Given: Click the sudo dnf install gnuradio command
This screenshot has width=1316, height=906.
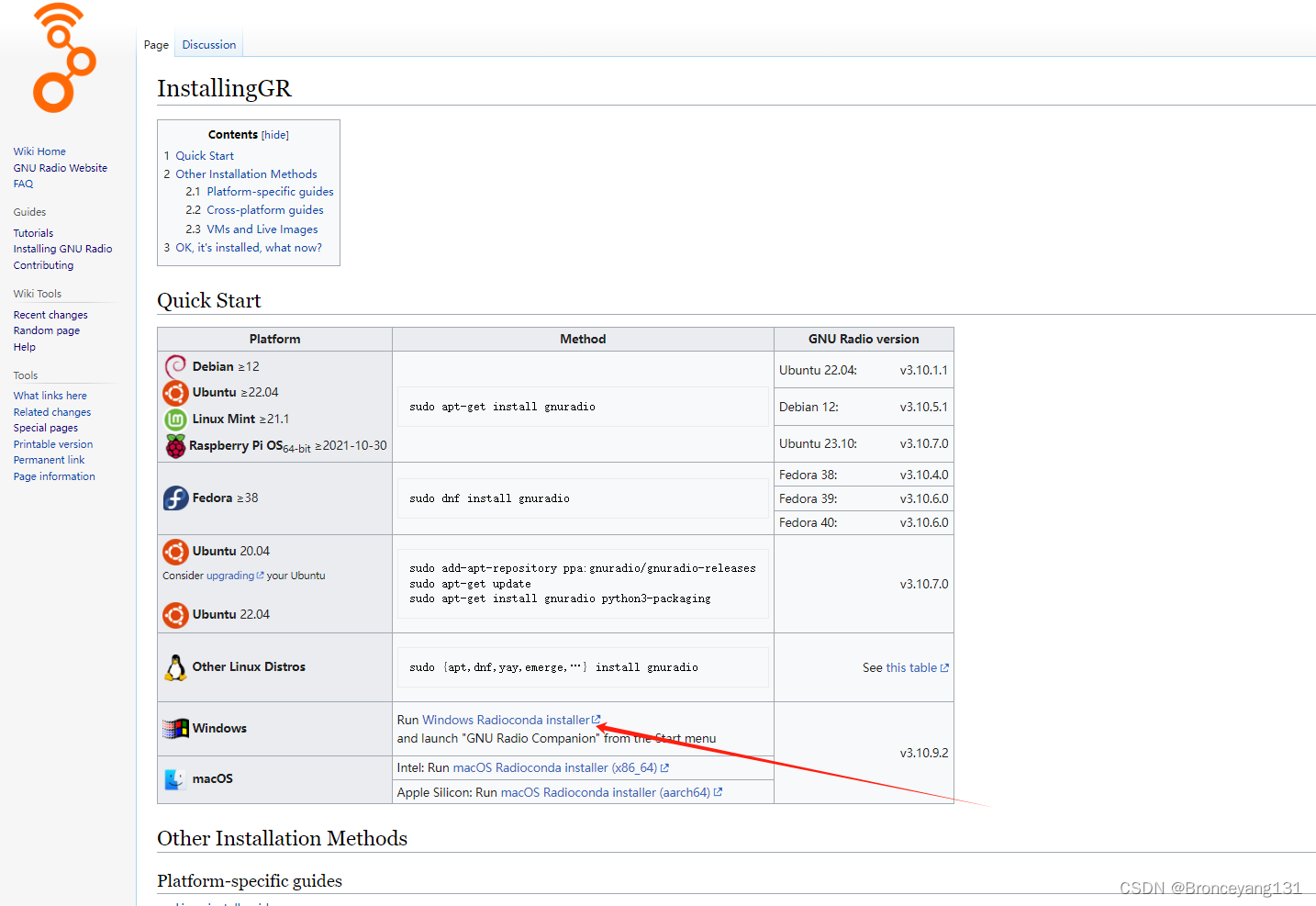Looking at the screenshot, I should pos(489,498).
